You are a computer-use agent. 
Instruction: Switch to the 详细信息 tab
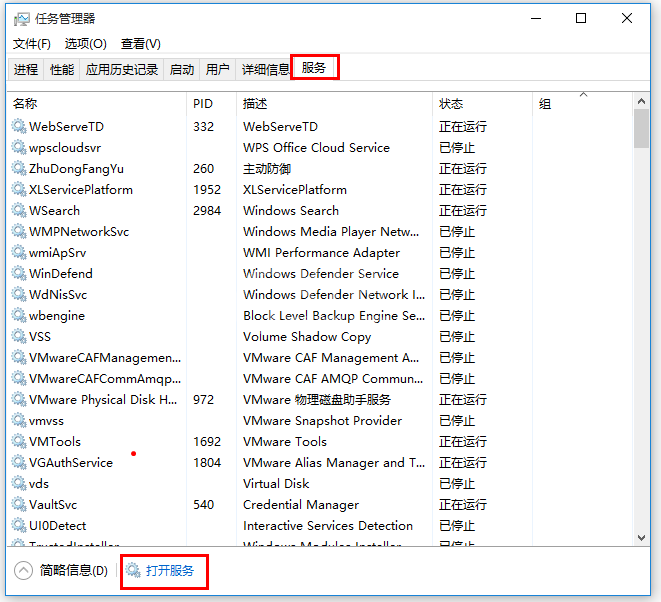pos(265,69)
